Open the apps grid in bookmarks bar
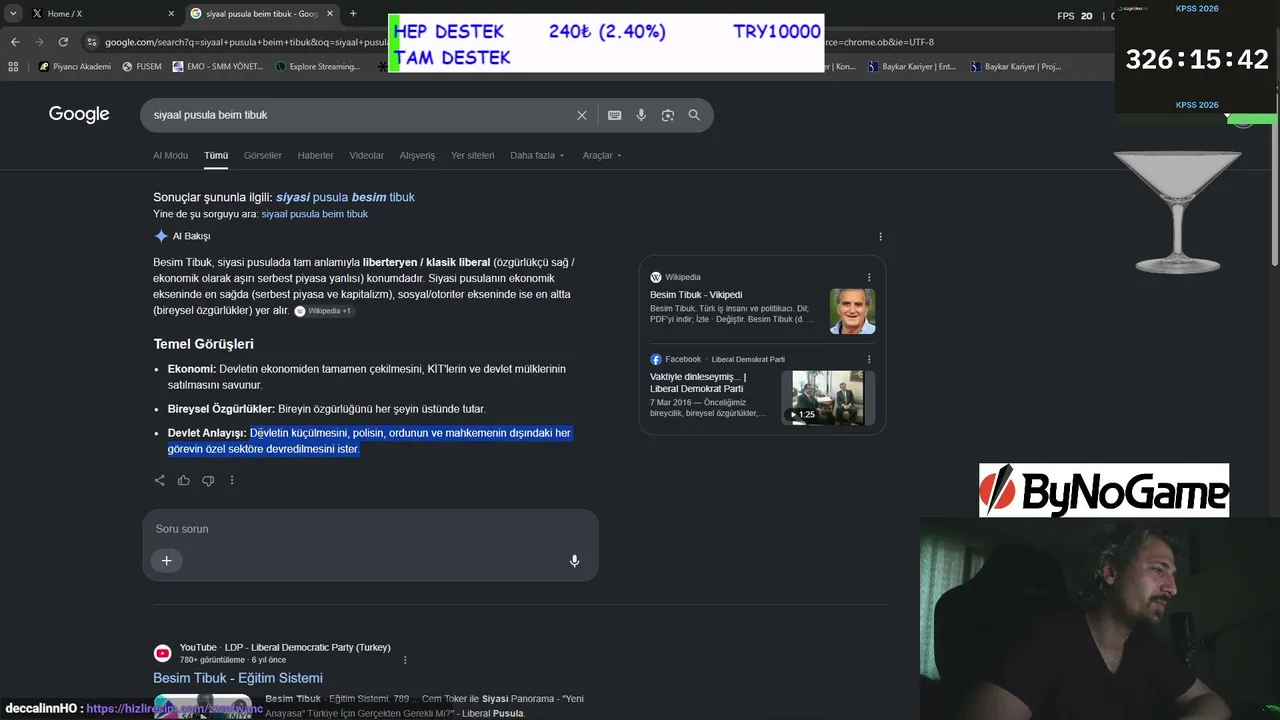This screenshot has height=720, width=1280. coord(13,67)
